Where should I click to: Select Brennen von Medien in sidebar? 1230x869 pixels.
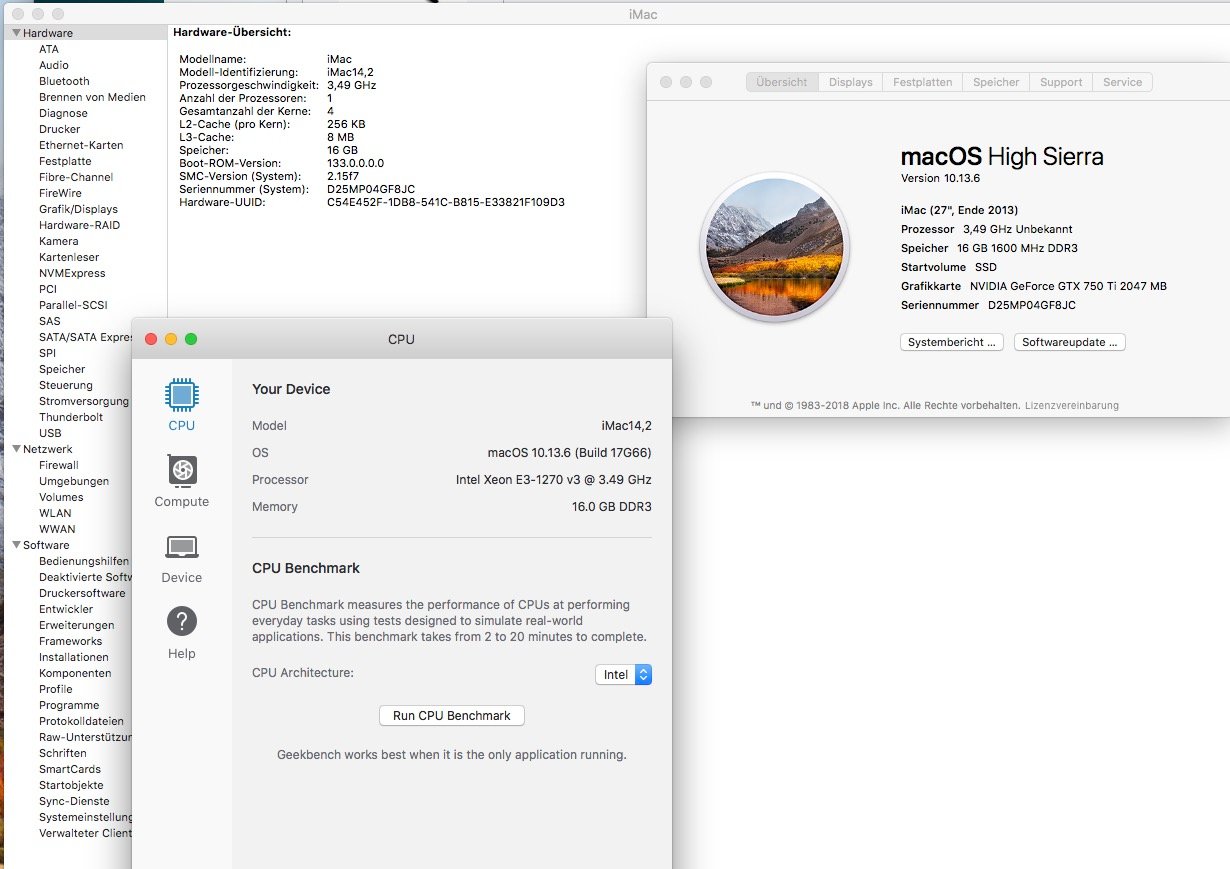coord(92,97)
